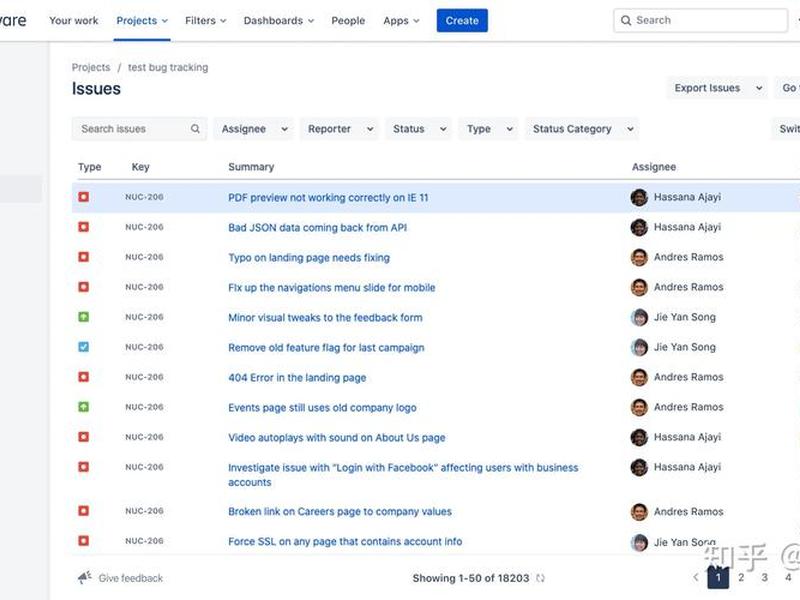
Task: Click Andres Ramos's avatar for Typo on landing page
Action: pyautogui.click(x=639, y=257)
